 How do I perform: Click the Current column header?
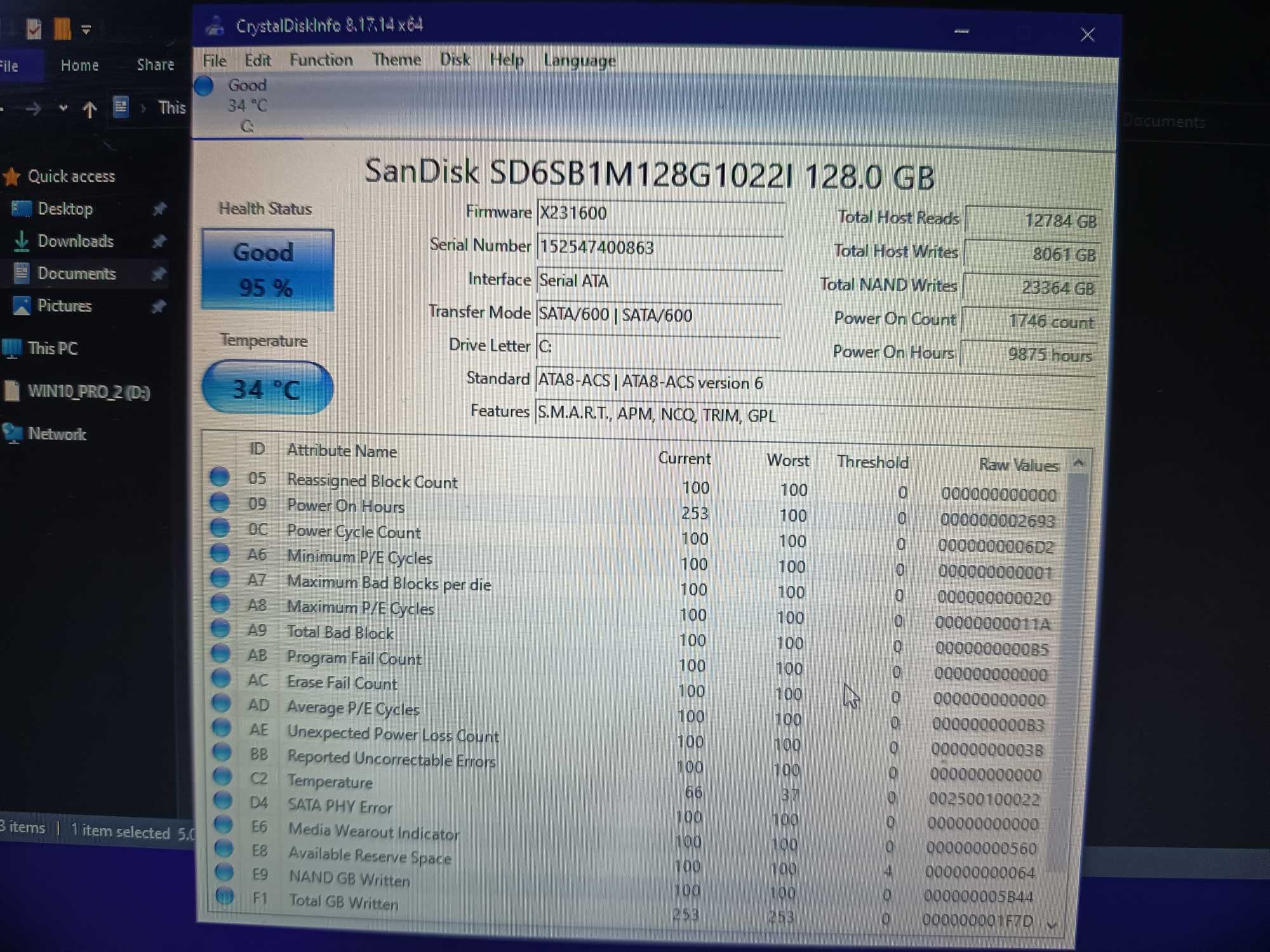(x=685, y=458)
